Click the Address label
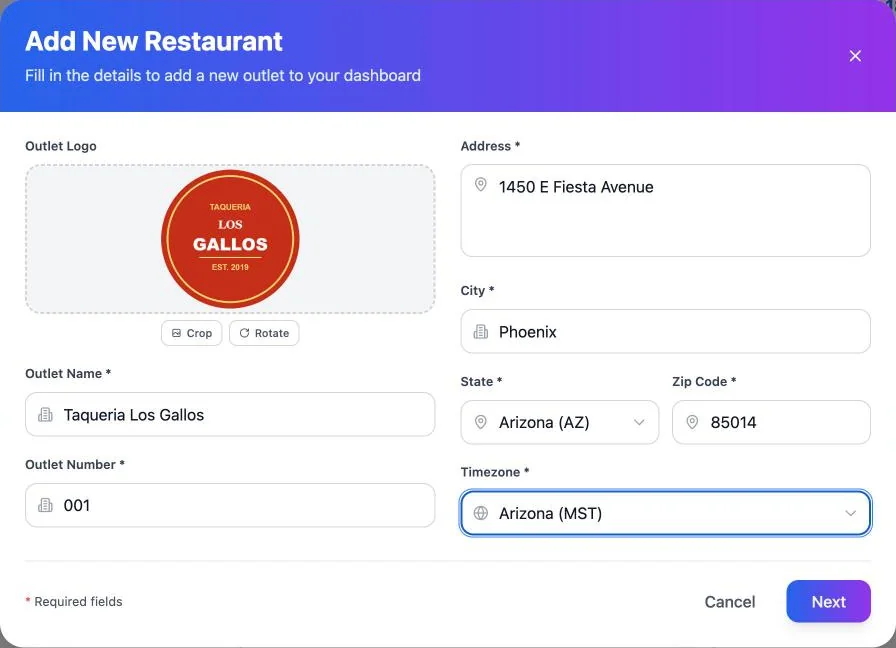896x648 pixels. 490,146
